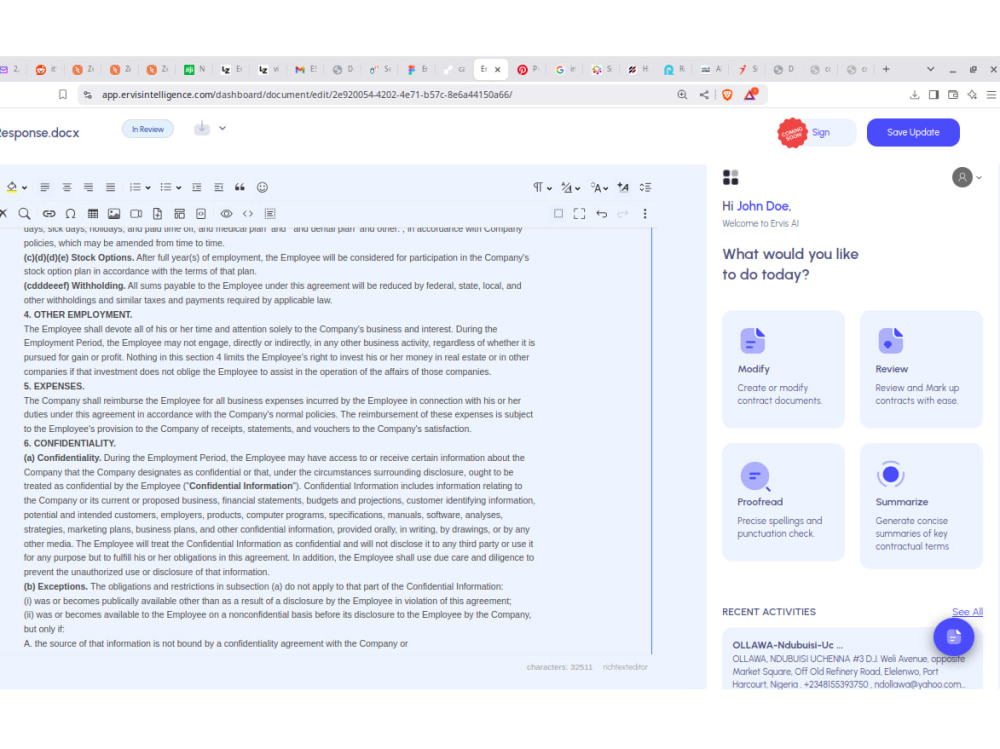Click the Sign button

[821, 132]
